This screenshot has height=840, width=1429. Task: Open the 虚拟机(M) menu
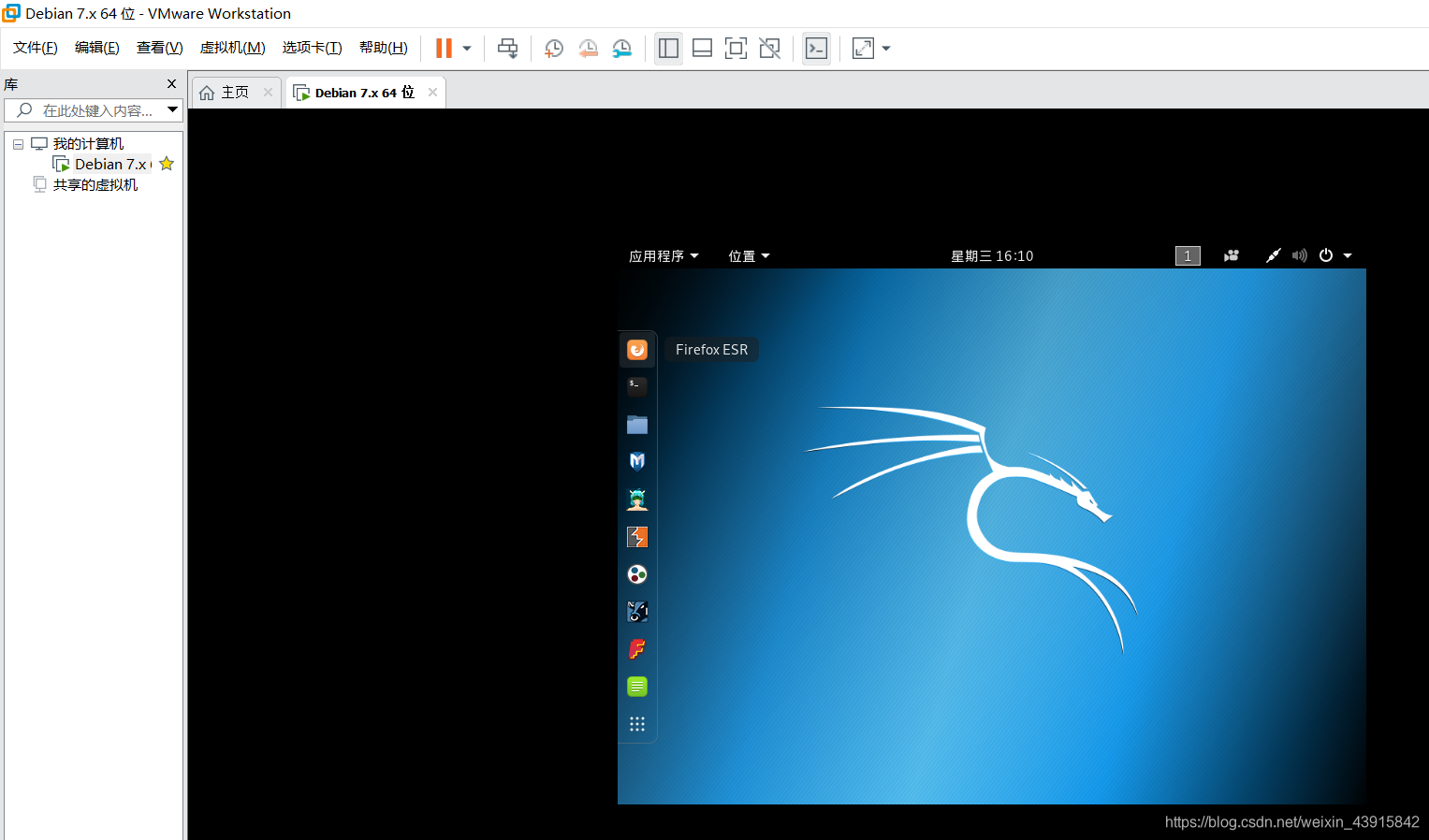(x=233, y=48)
